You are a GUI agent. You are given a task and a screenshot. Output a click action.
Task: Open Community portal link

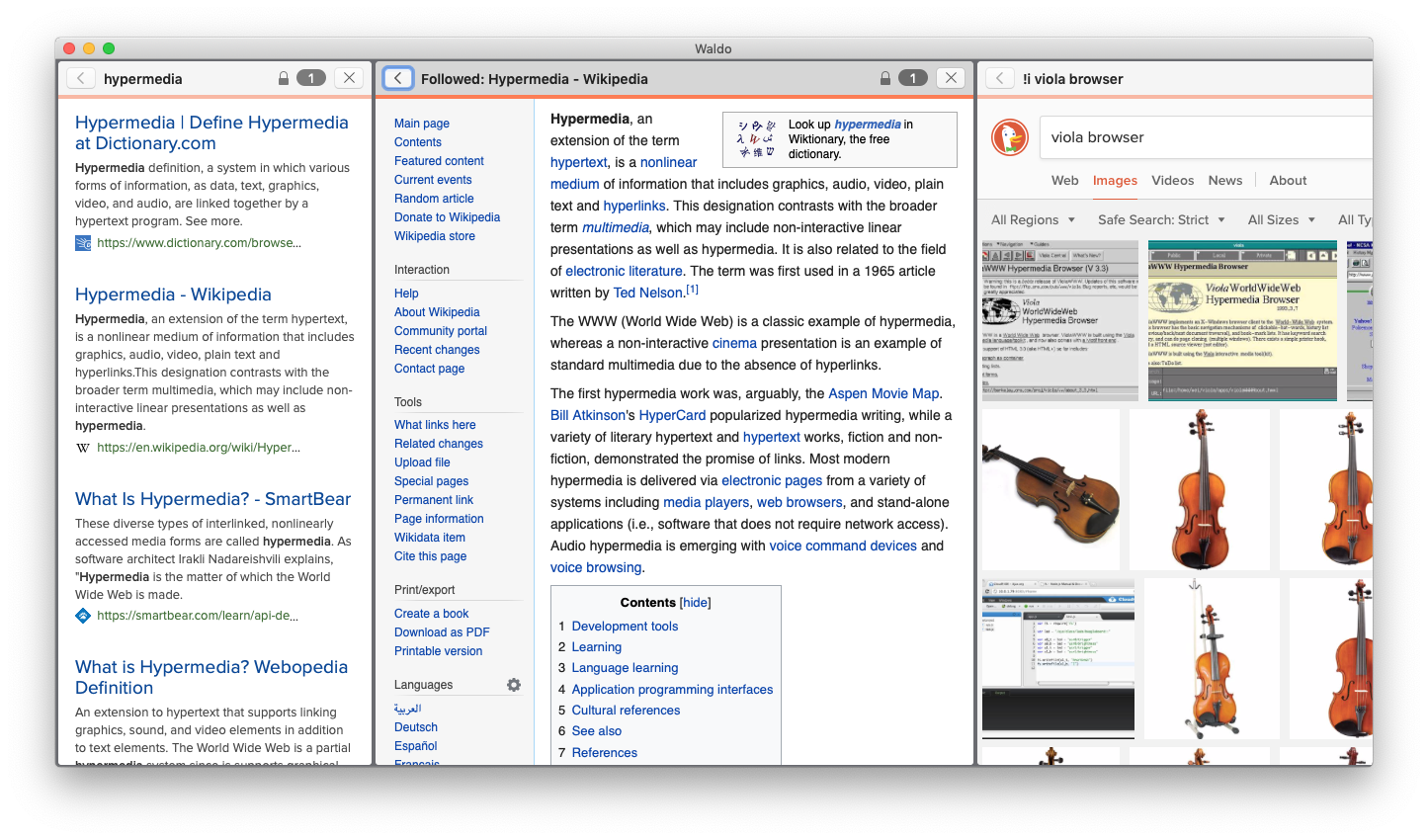[x=441, y=331]
